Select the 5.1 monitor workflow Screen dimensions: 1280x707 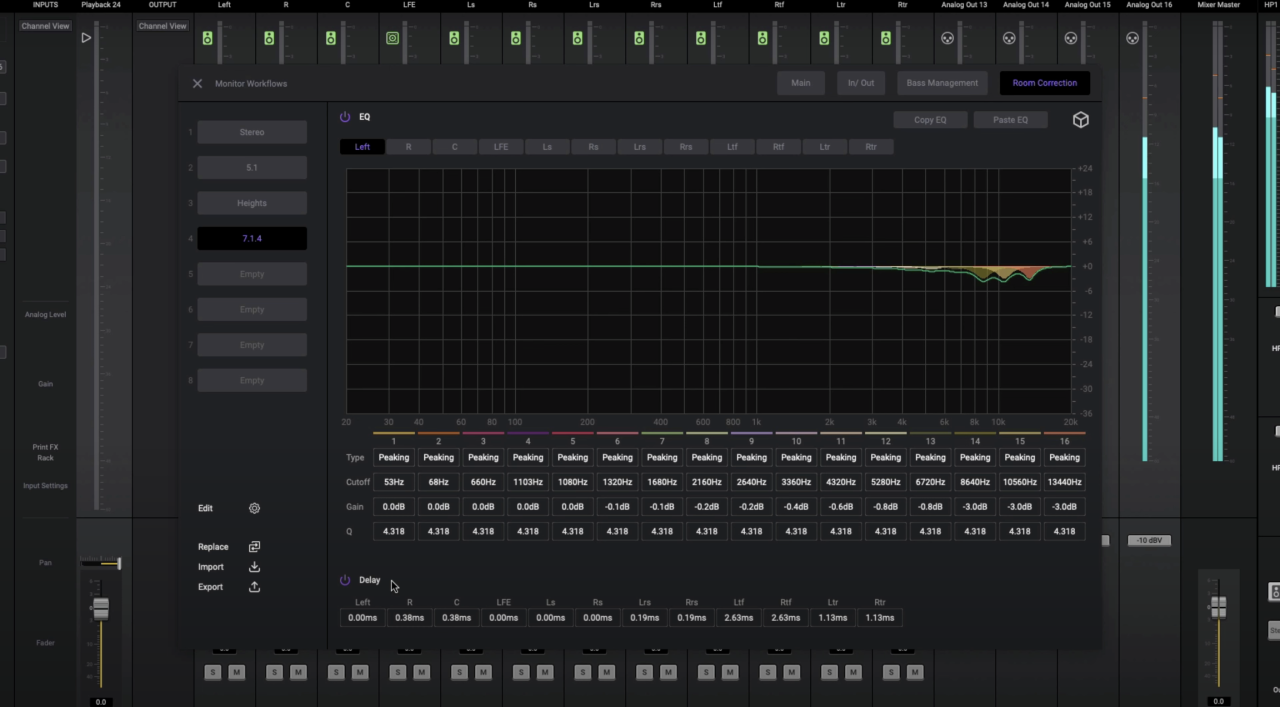click(x=252, y=167)
